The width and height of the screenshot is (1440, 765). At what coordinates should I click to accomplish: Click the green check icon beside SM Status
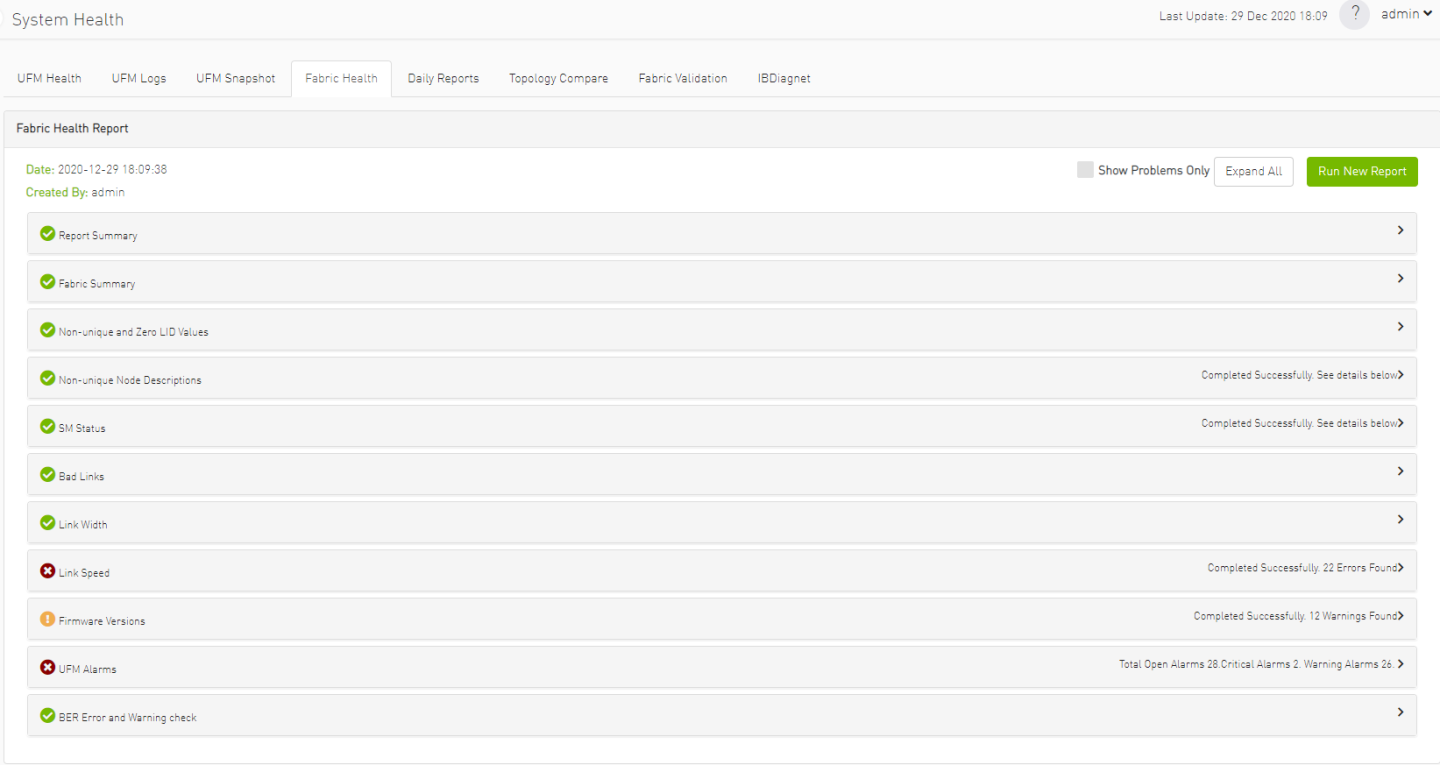47,427
